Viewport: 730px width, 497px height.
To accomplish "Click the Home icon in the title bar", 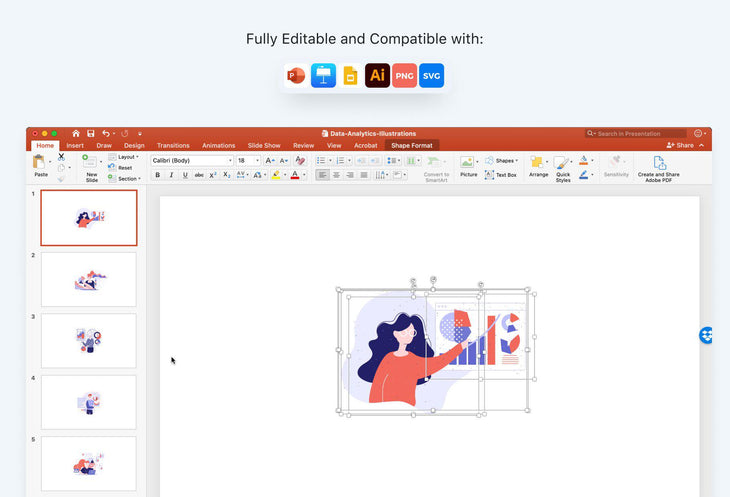I will click(76, 133).
